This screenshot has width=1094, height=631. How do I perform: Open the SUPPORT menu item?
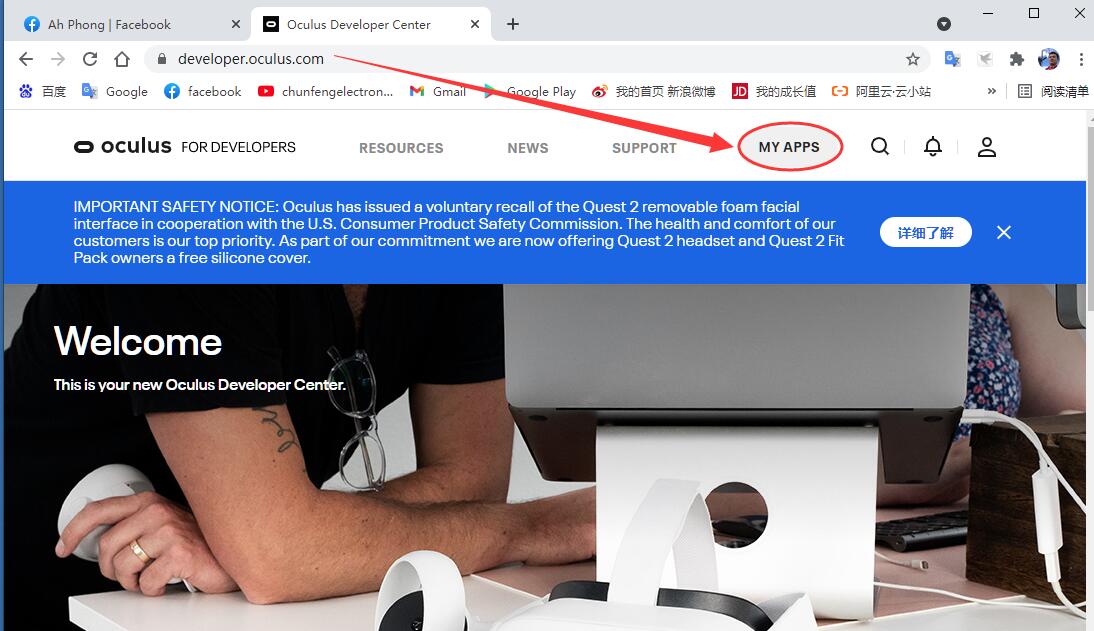tap(644, 148)
